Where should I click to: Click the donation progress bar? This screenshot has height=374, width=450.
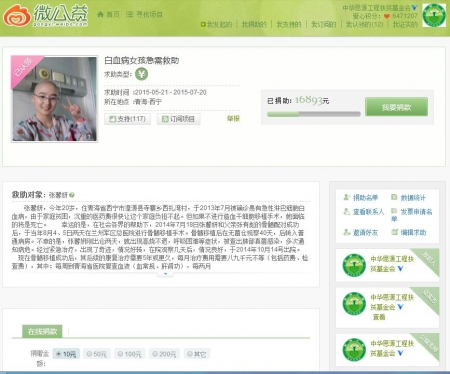pyautogui.click(x=314, y=114)
